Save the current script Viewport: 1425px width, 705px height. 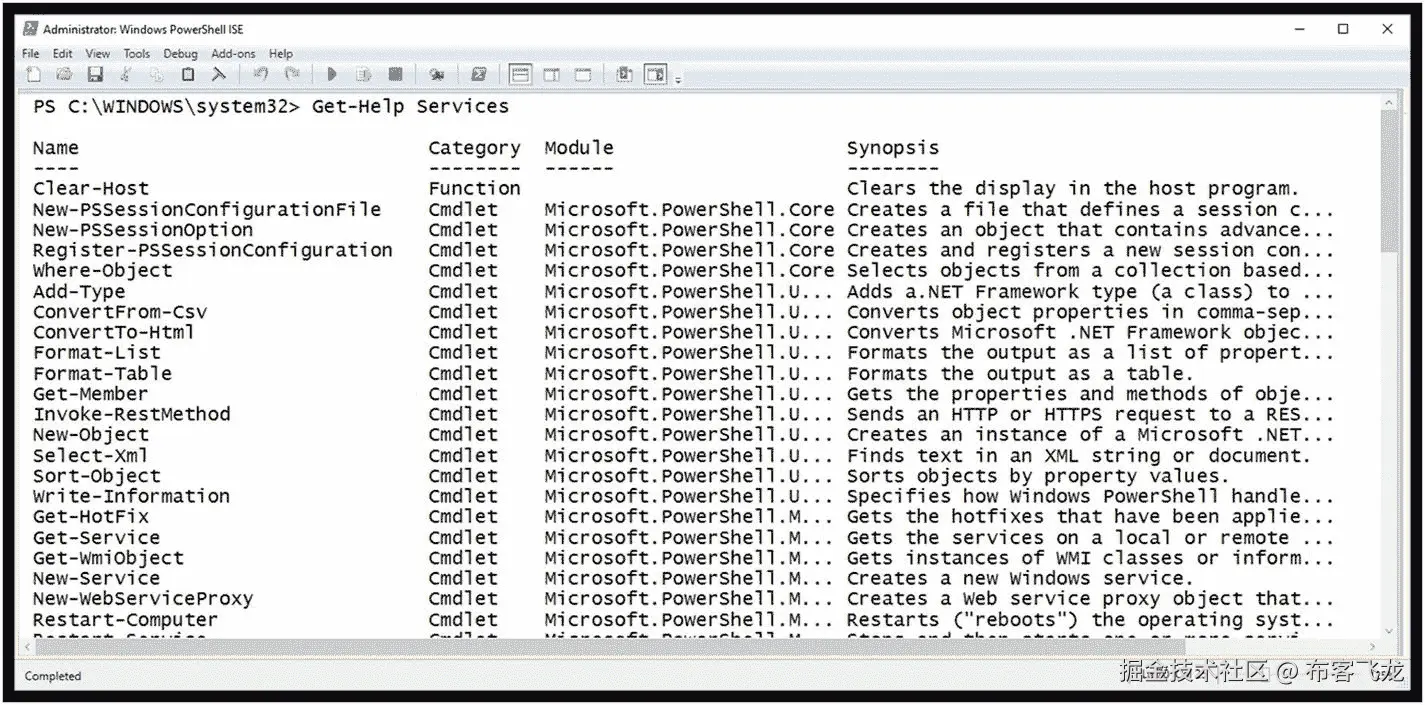pos(95,74)
